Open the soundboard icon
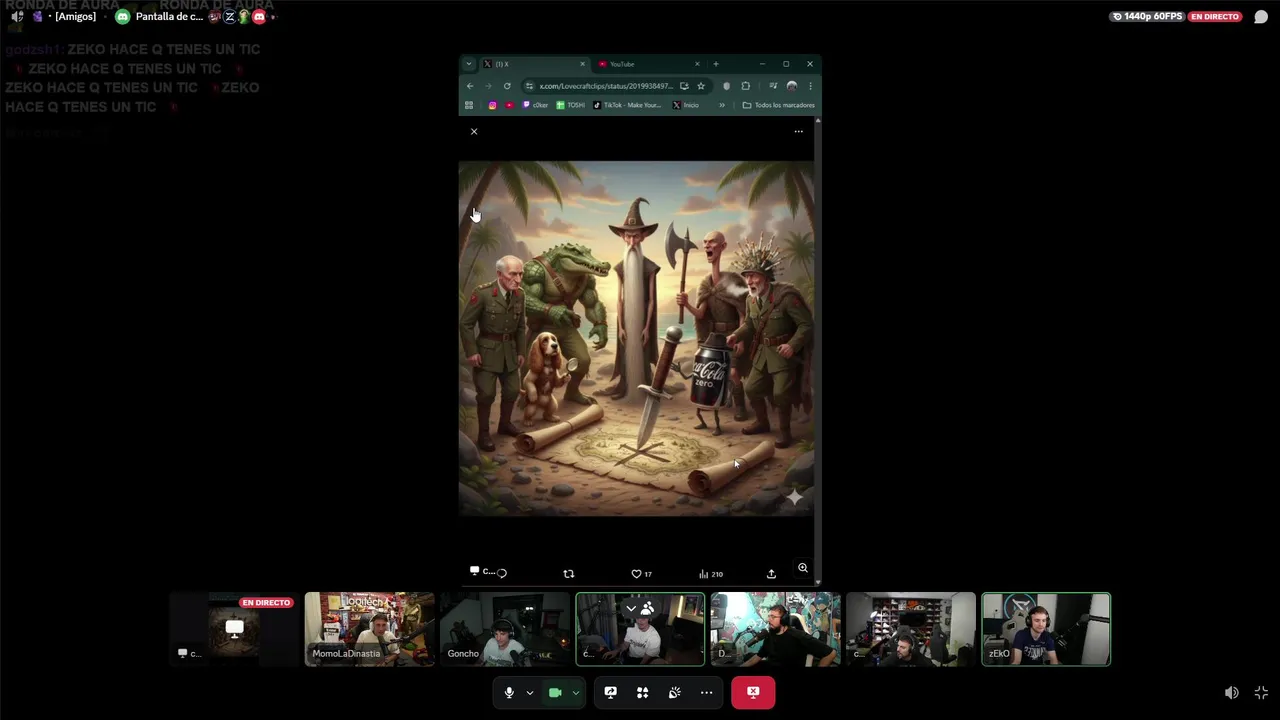1280x720 pixels. point(674,692)
